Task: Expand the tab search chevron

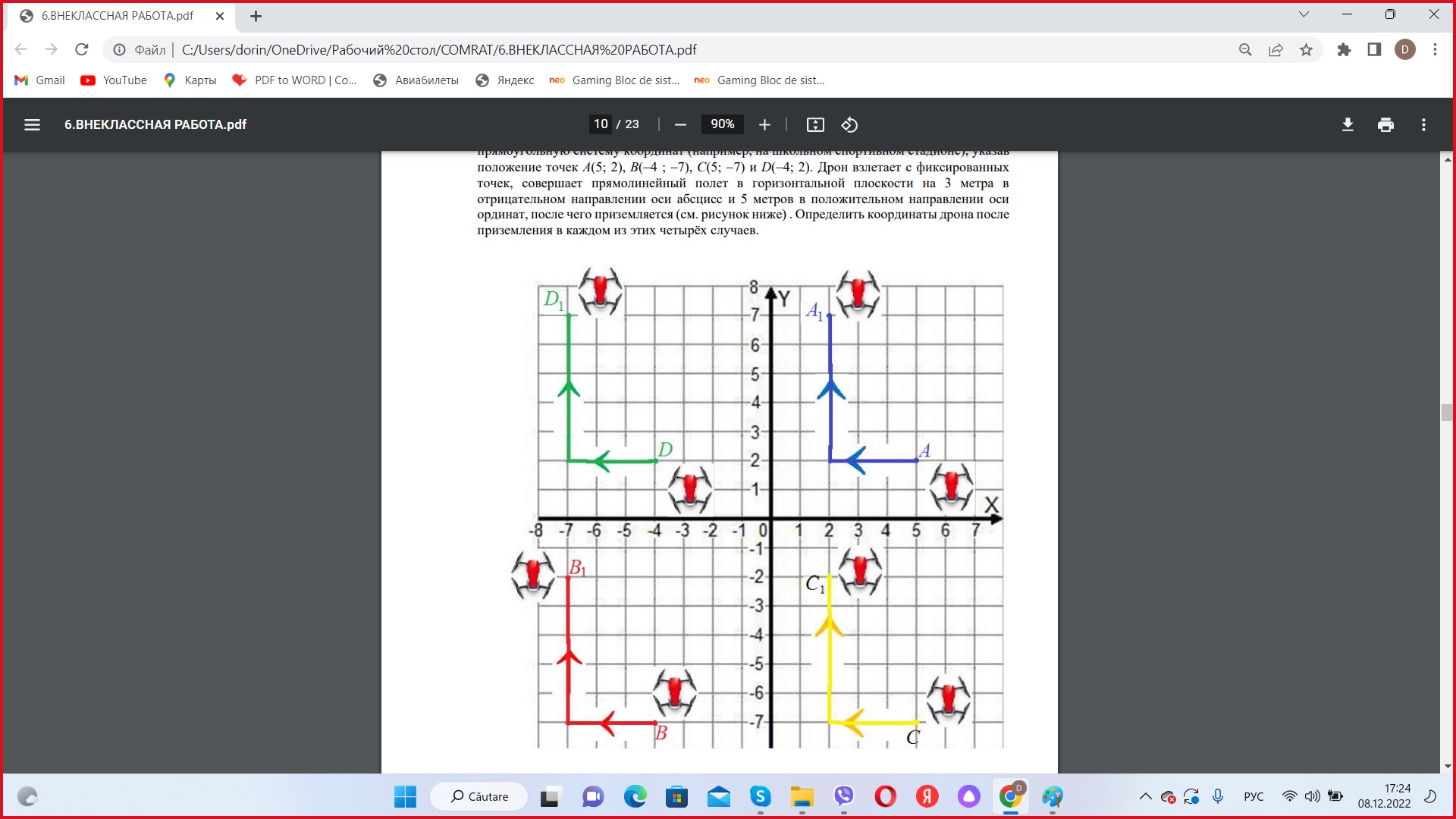Action: (x=1304, y=14)
